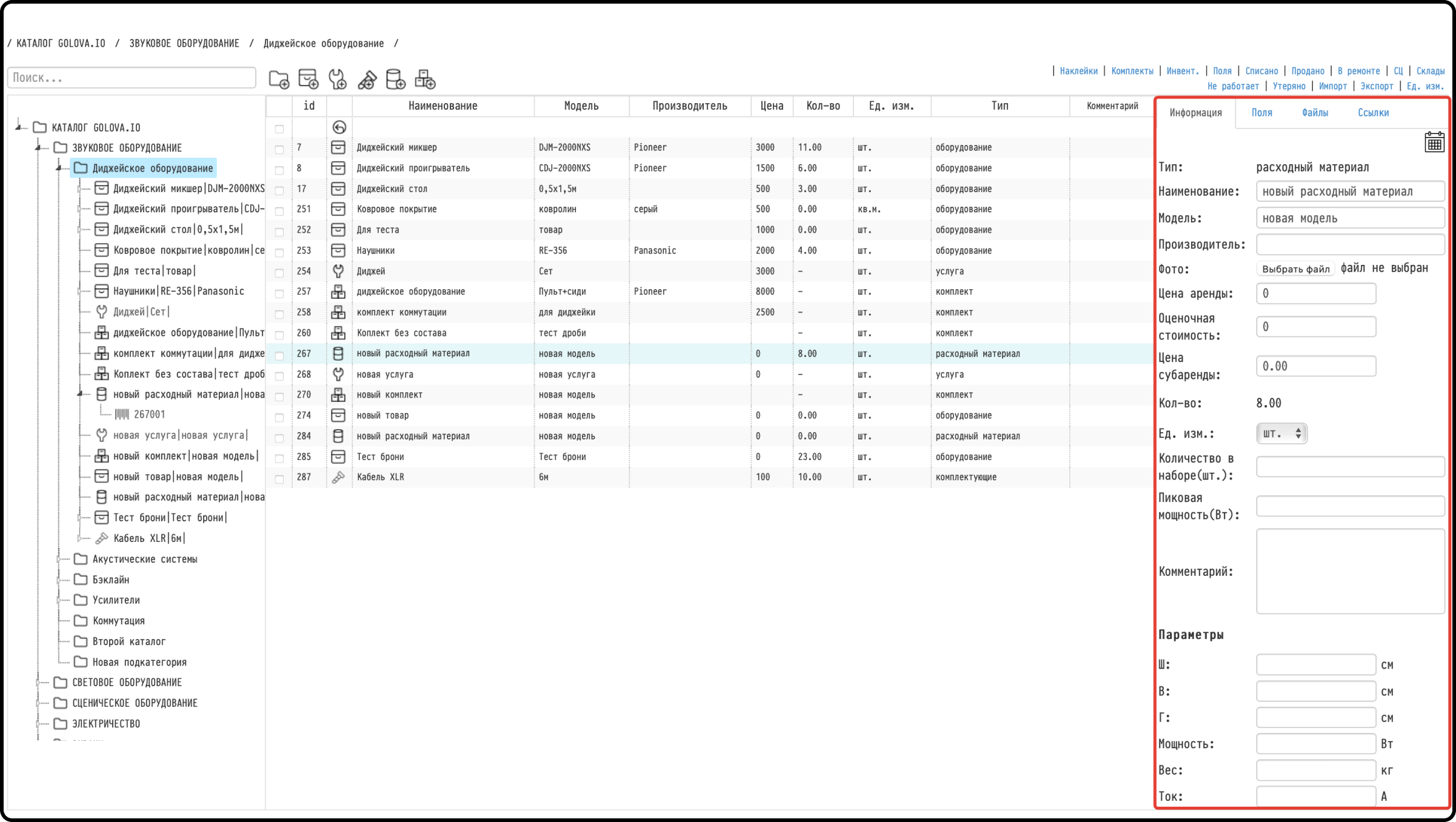Viewport: 1456px width, 822px height.
Task: Click the add kit boxes icon
Action: tap(425, 79)
